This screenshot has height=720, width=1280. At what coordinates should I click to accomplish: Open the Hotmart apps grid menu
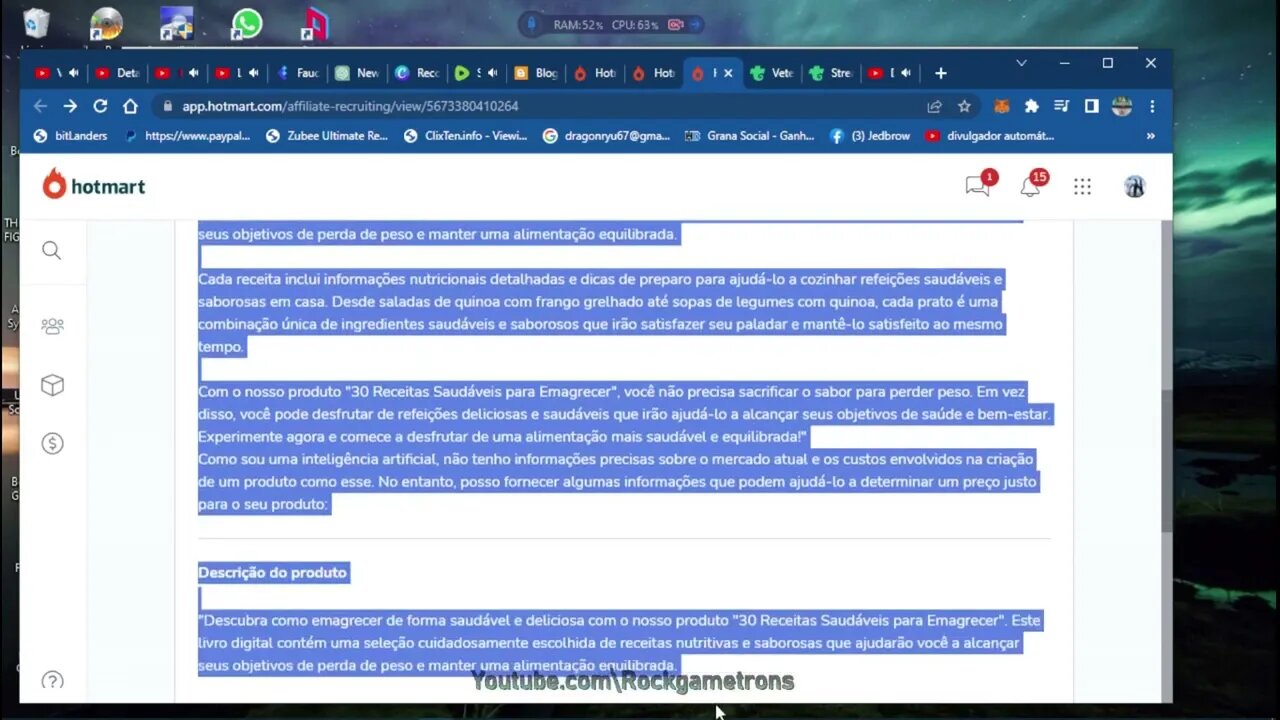pos(1082,187)
